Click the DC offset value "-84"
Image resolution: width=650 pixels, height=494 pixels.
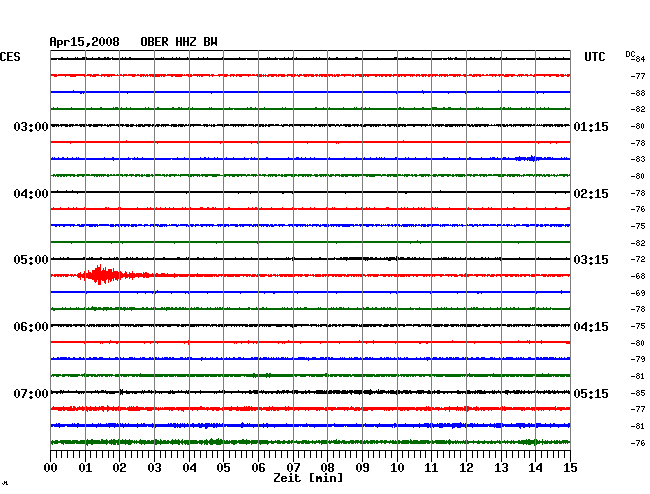coord(639,59)
